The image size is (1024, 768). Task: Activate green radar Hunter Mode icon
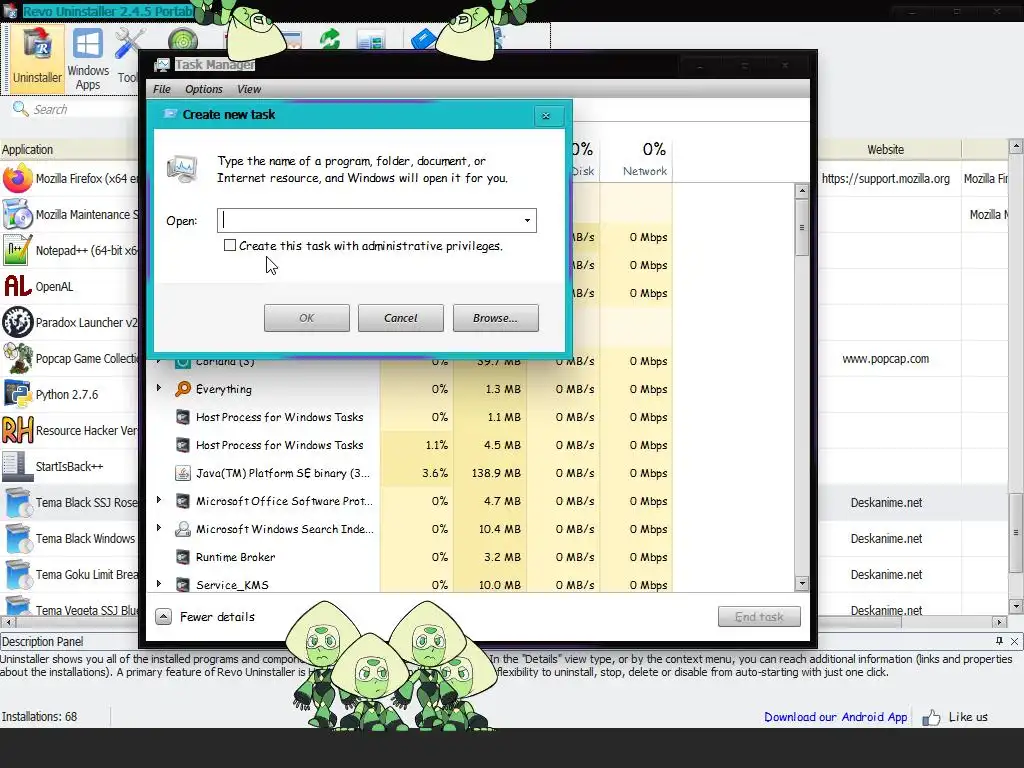(183, 40)
